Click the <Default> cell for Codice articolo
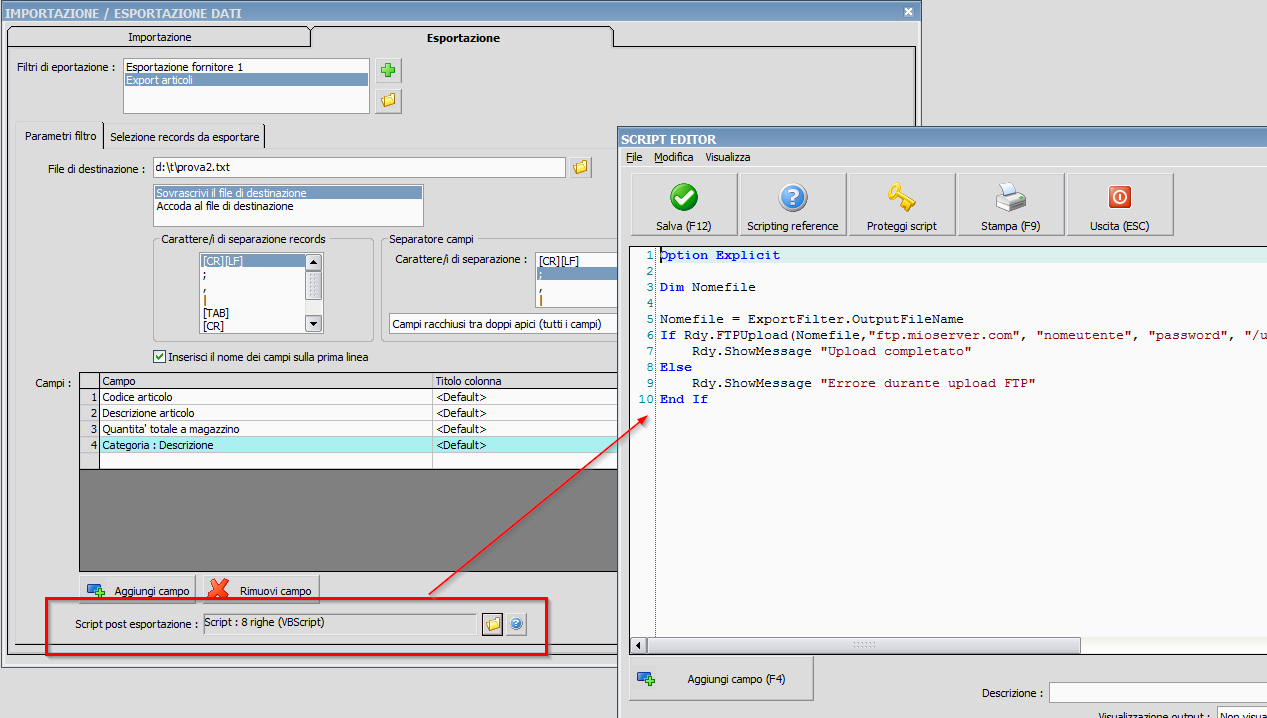This screenshot has width=1267, height=718. [525, 397]
